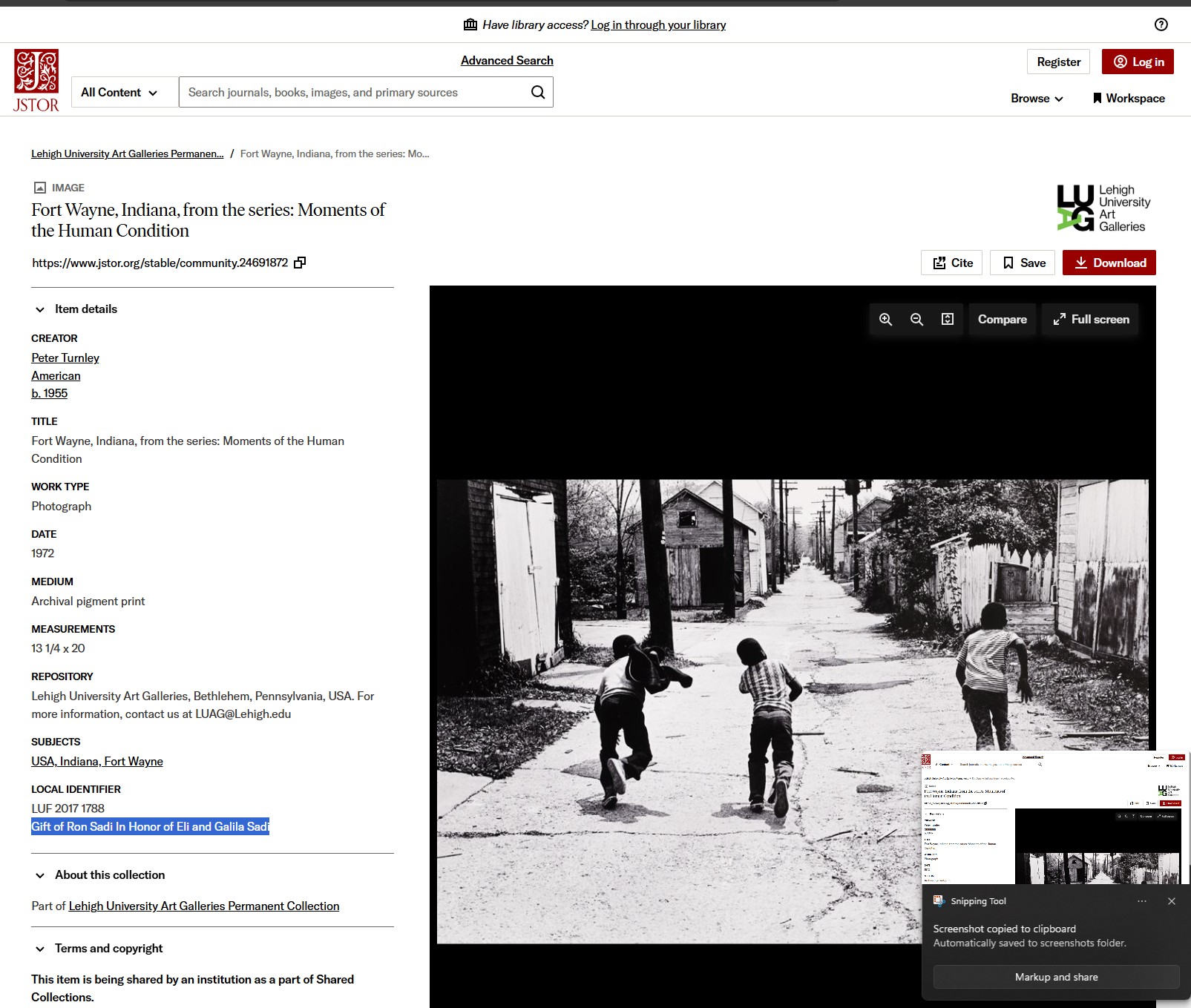
Task: Open Snipping Tool notification options ellipsis
Action: coord(1141,901)
